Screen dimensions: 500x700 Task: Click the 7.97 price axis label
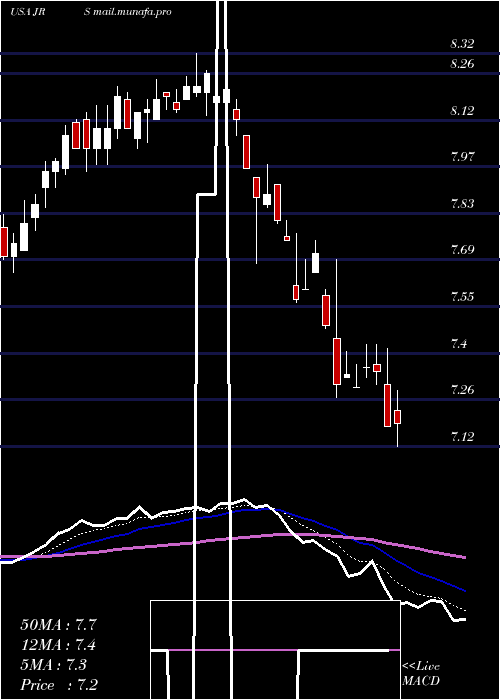pyautogui.click(x=462, y=157)
